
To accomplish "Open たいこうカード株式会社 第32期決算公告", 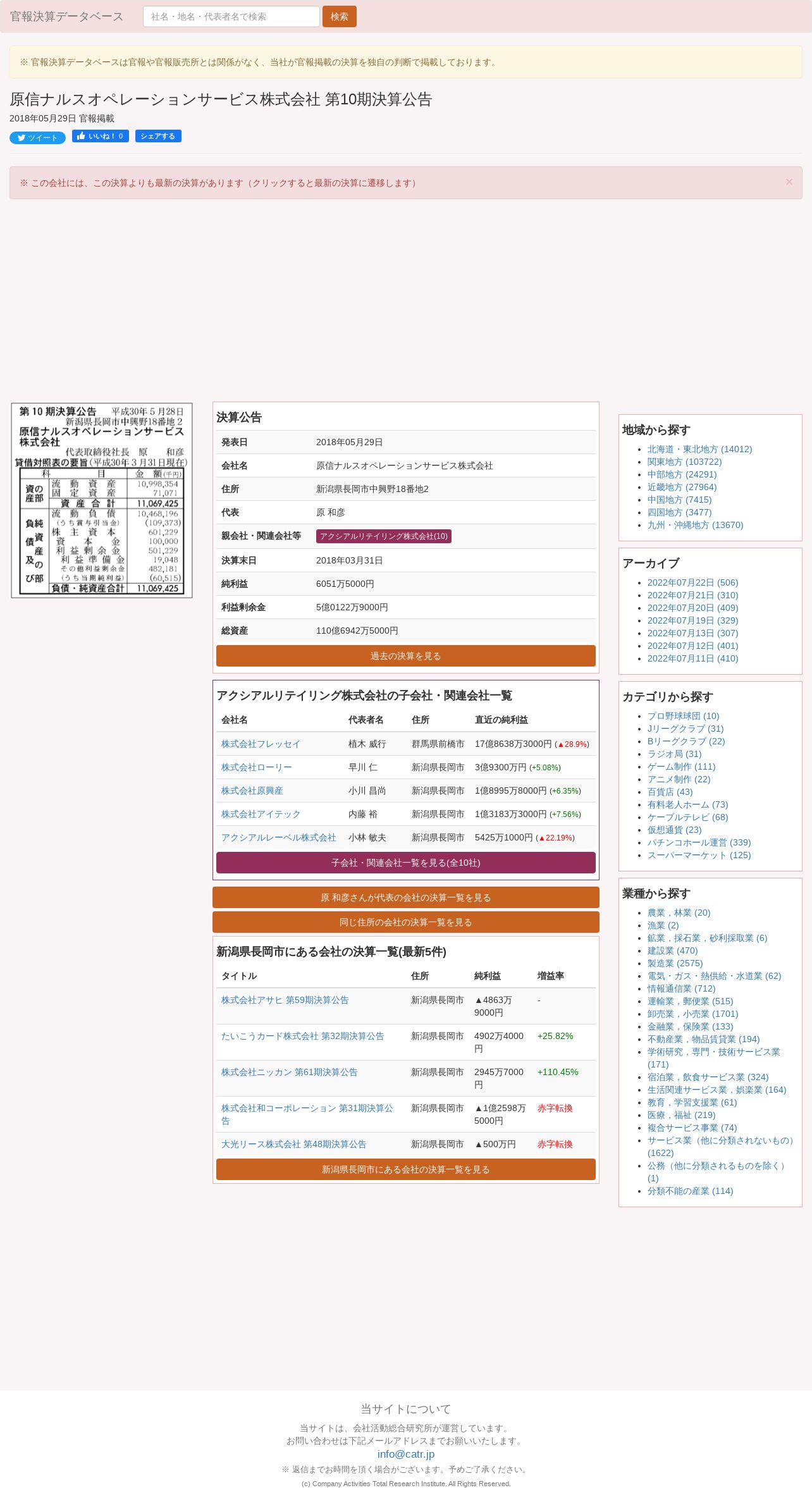I will (302, 1036).
